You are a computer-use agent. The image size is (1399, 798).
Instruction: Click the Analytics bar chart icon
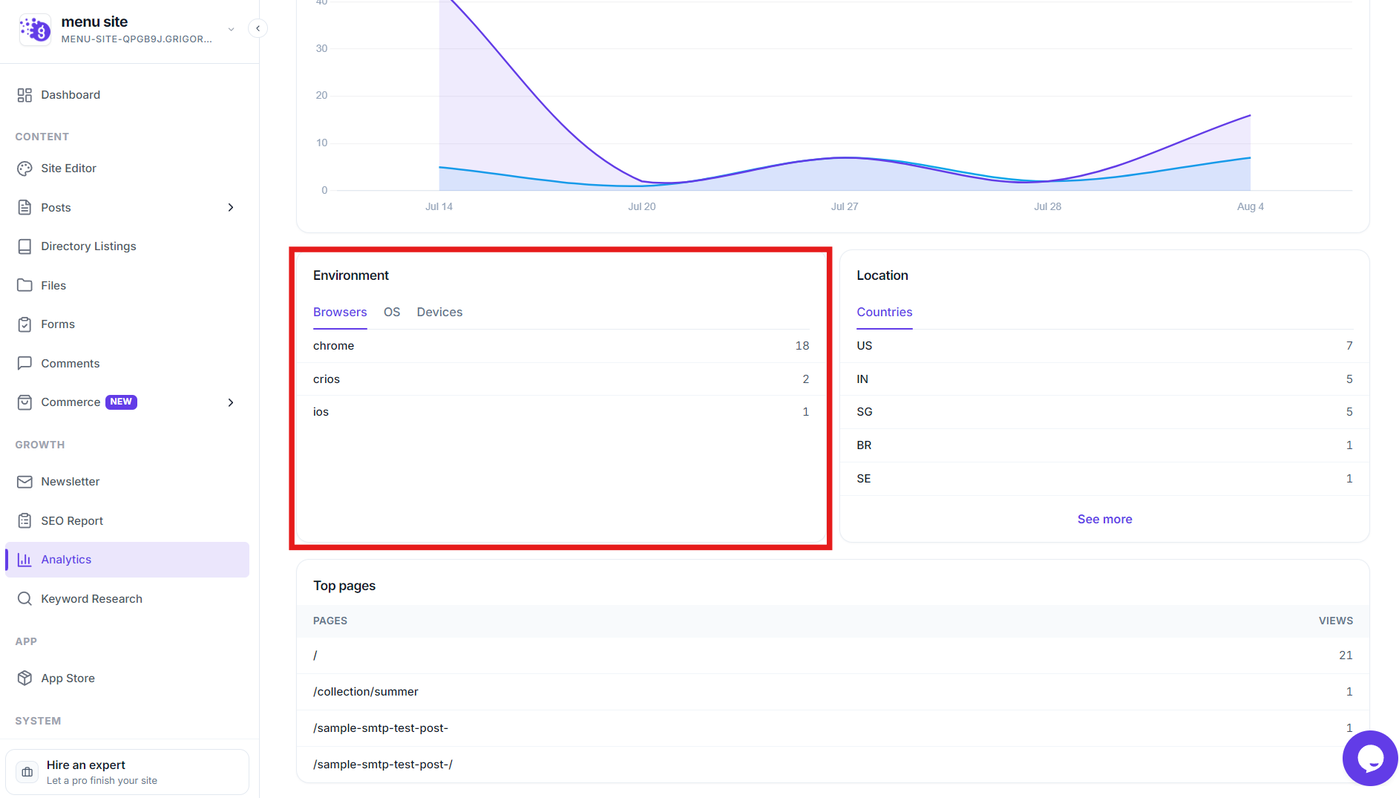(25, 560)
